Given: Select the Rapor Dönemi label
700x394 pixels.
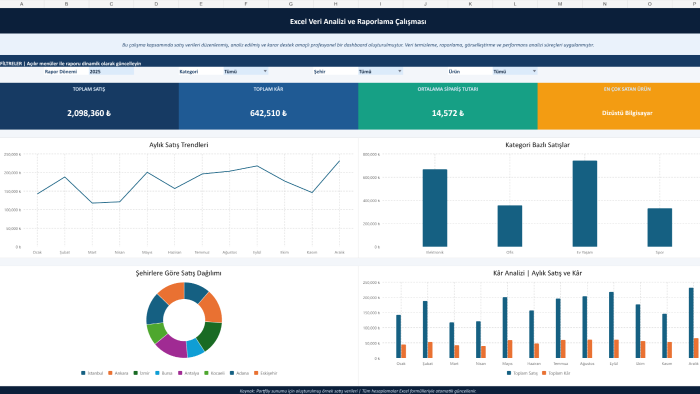Looking at the screenshot, I should pos(61,71).
